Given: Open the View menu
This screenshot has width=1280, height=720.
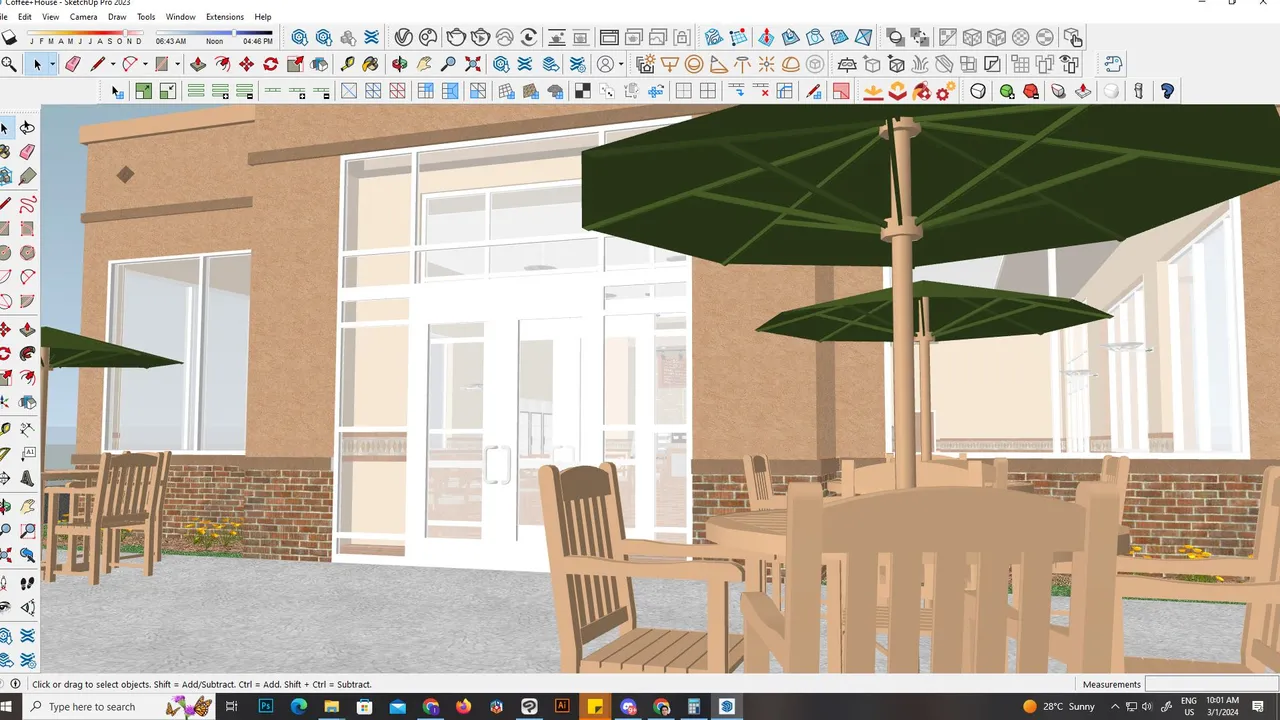Looking at the screenshot, I should coord(50,17).
